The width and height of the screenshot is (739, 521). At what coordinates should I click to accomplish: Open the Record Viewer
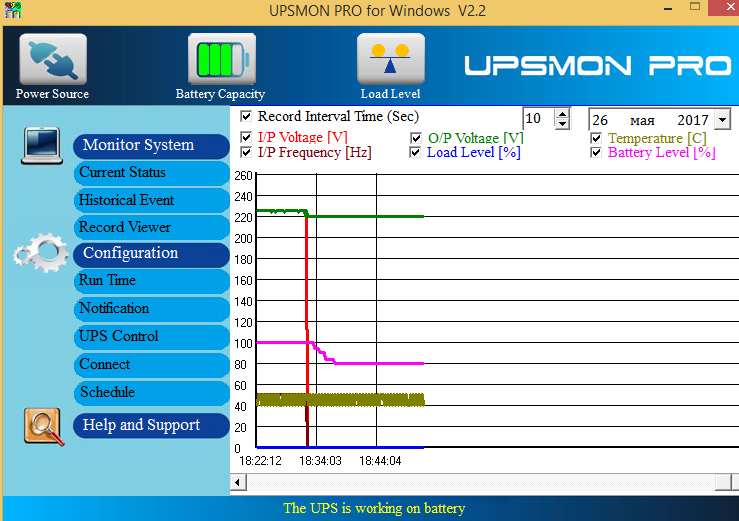tap(151, 228)
